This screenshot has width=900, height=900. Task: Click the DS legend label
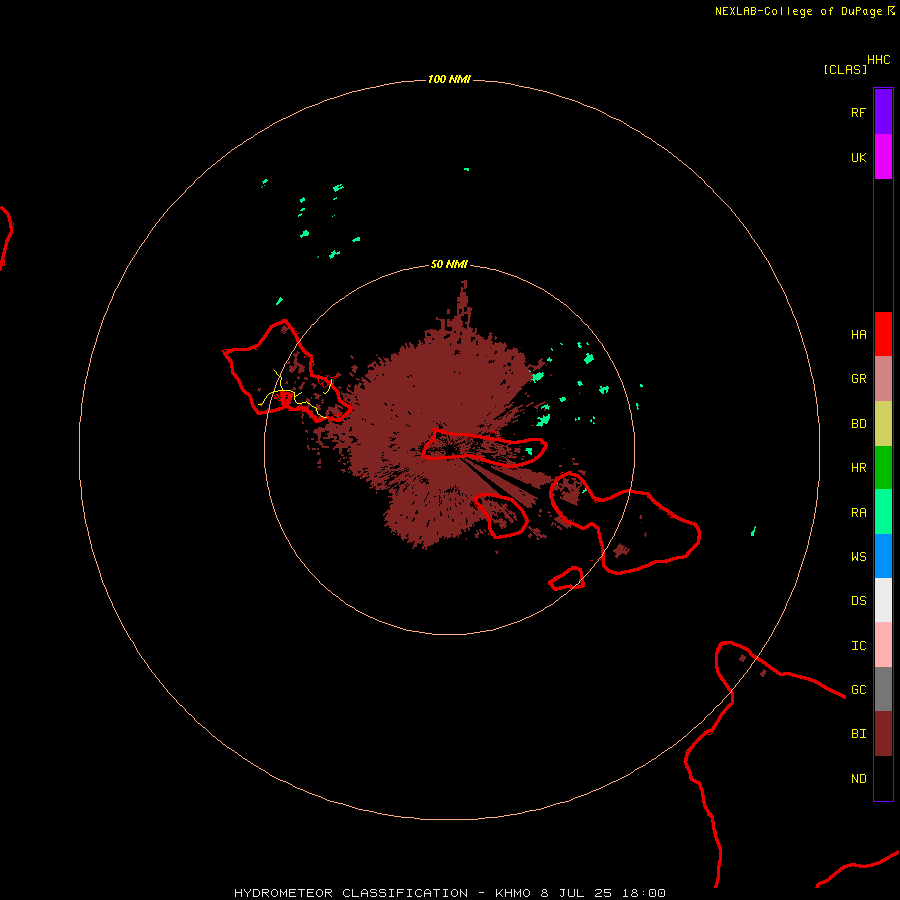click(x=858, y=601)
